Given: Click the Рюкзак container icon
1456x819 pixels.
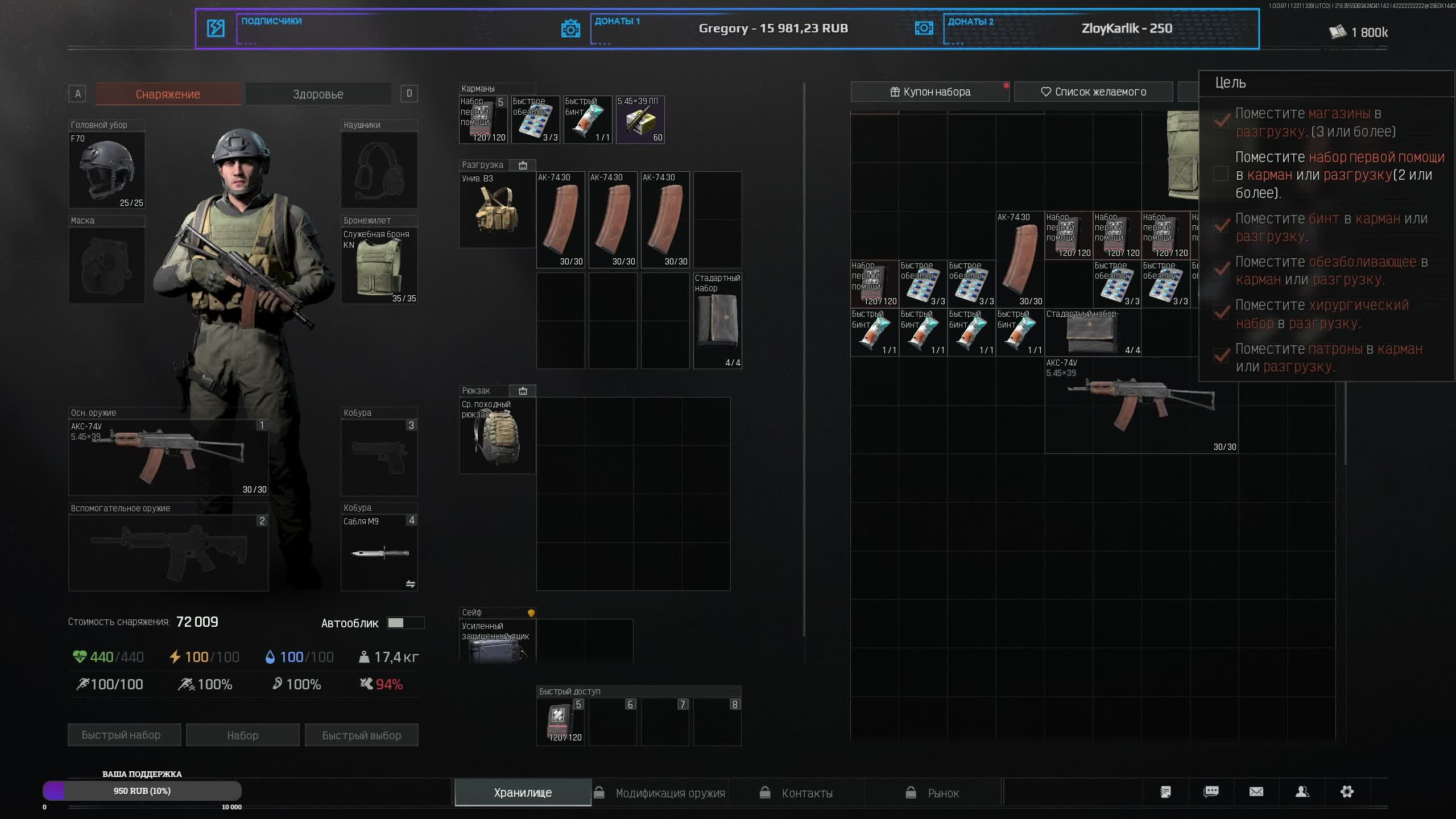Looking at the screenshot, I should [x=523, y=391].
